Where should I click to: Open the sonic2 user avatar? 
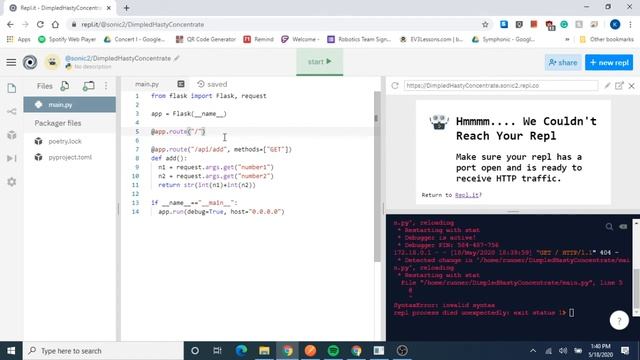pyautogui.click(x=52, y=62)
